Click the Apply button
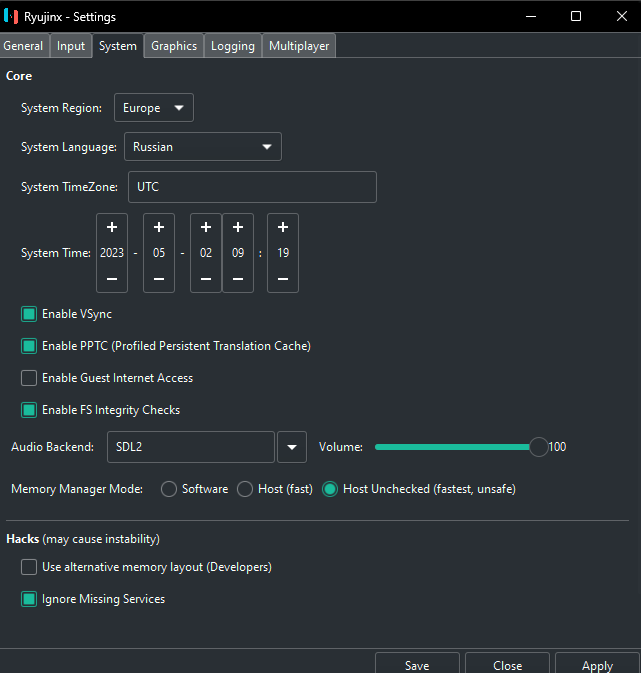The width and height of the screenshot is (641, 673). tap(597, 664)
